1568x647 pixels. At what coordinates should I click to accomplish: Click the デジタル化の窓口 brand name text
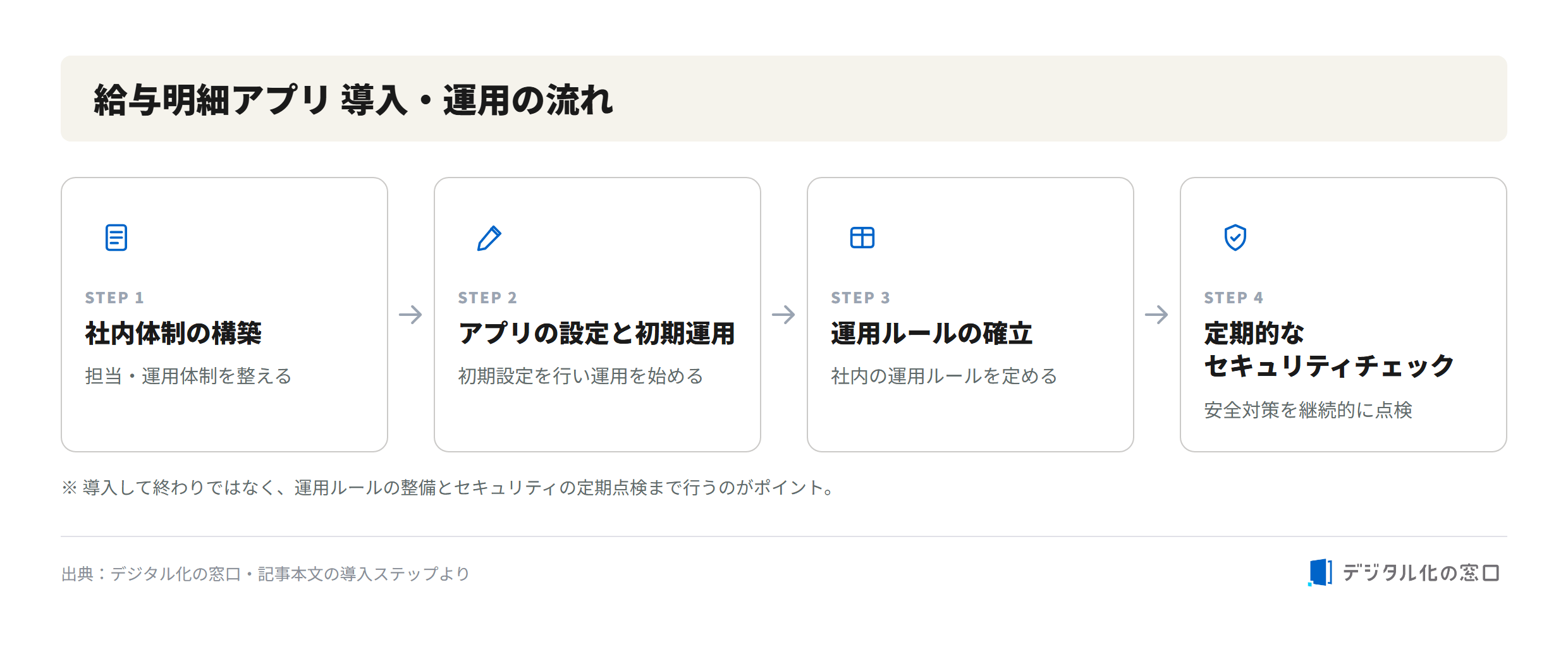[1421, 573]
